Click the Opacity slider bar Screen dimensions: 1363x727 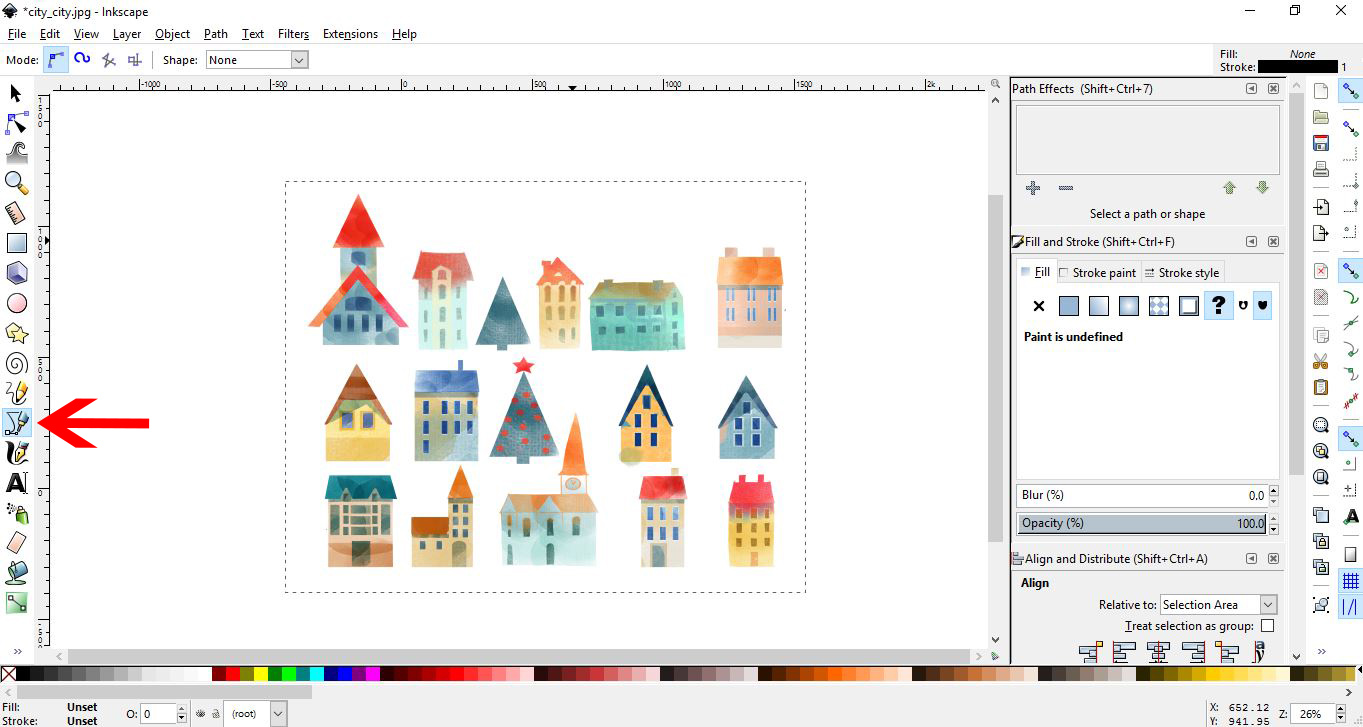pyautogui.click(x=1142, y=523)
